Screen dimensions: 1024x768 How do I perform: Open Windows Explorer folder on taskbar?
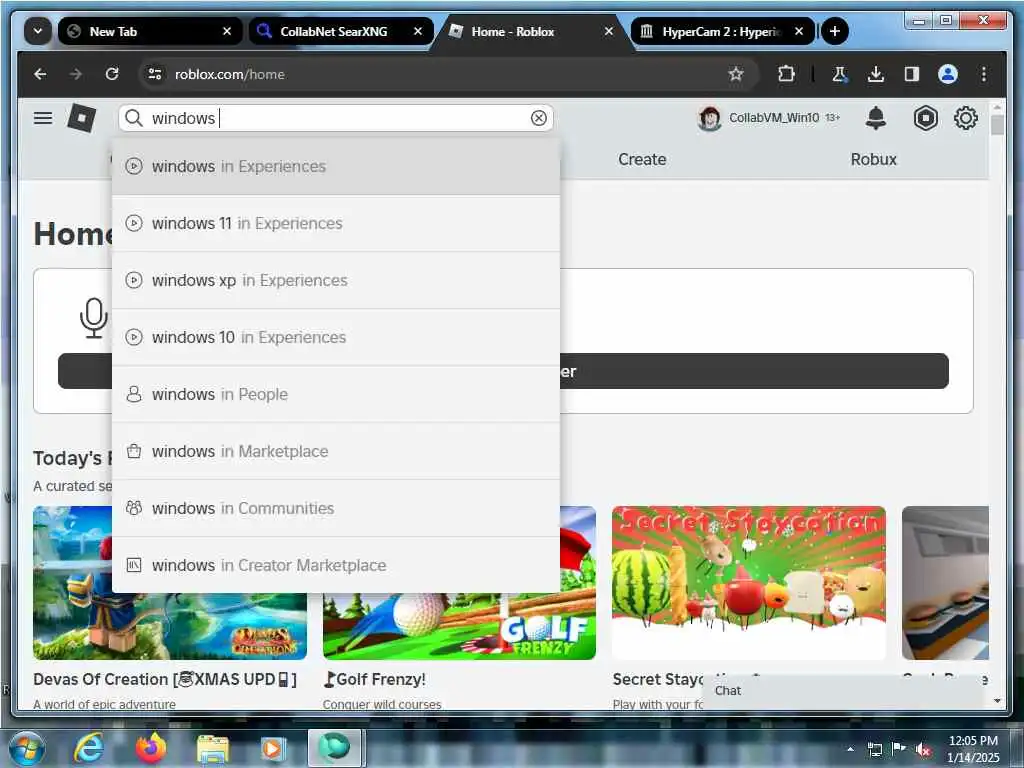tap(213, 749)
